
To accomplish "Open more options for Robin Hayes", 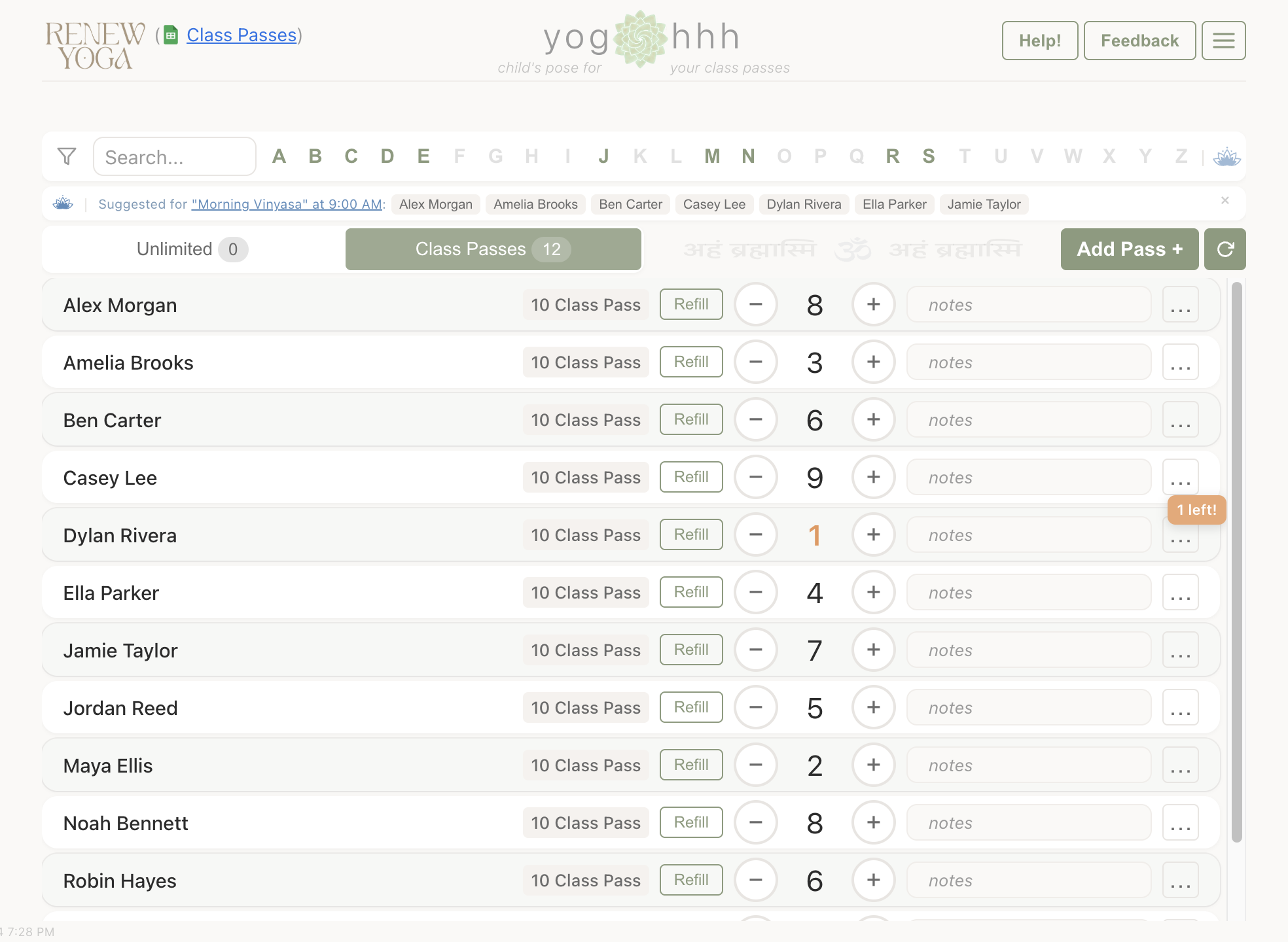I will click(x=1181, y=881).
